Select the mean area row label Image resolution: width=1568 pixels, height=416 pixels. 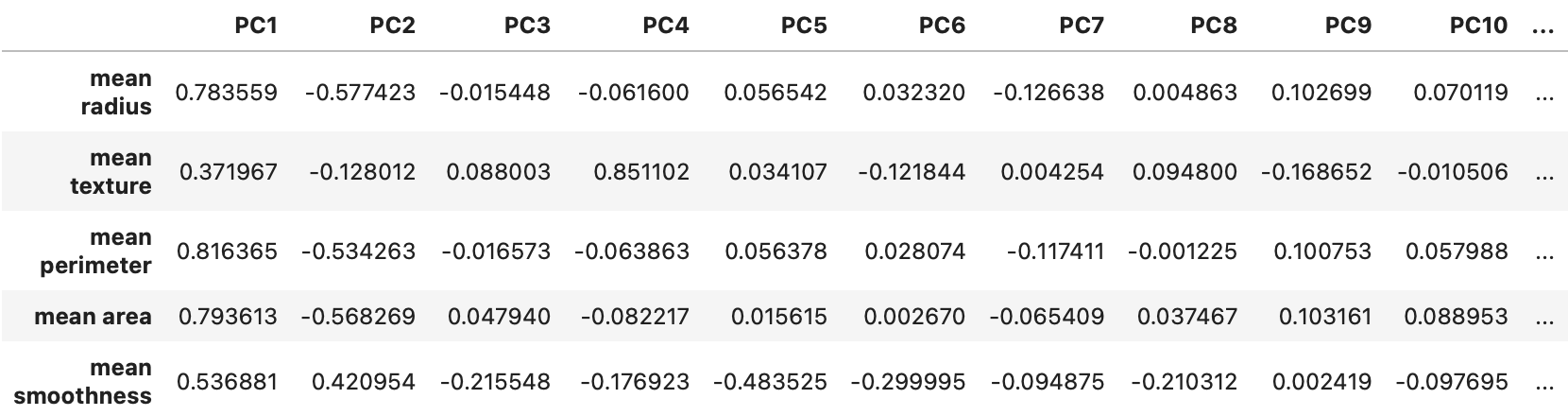click(93, 317)
